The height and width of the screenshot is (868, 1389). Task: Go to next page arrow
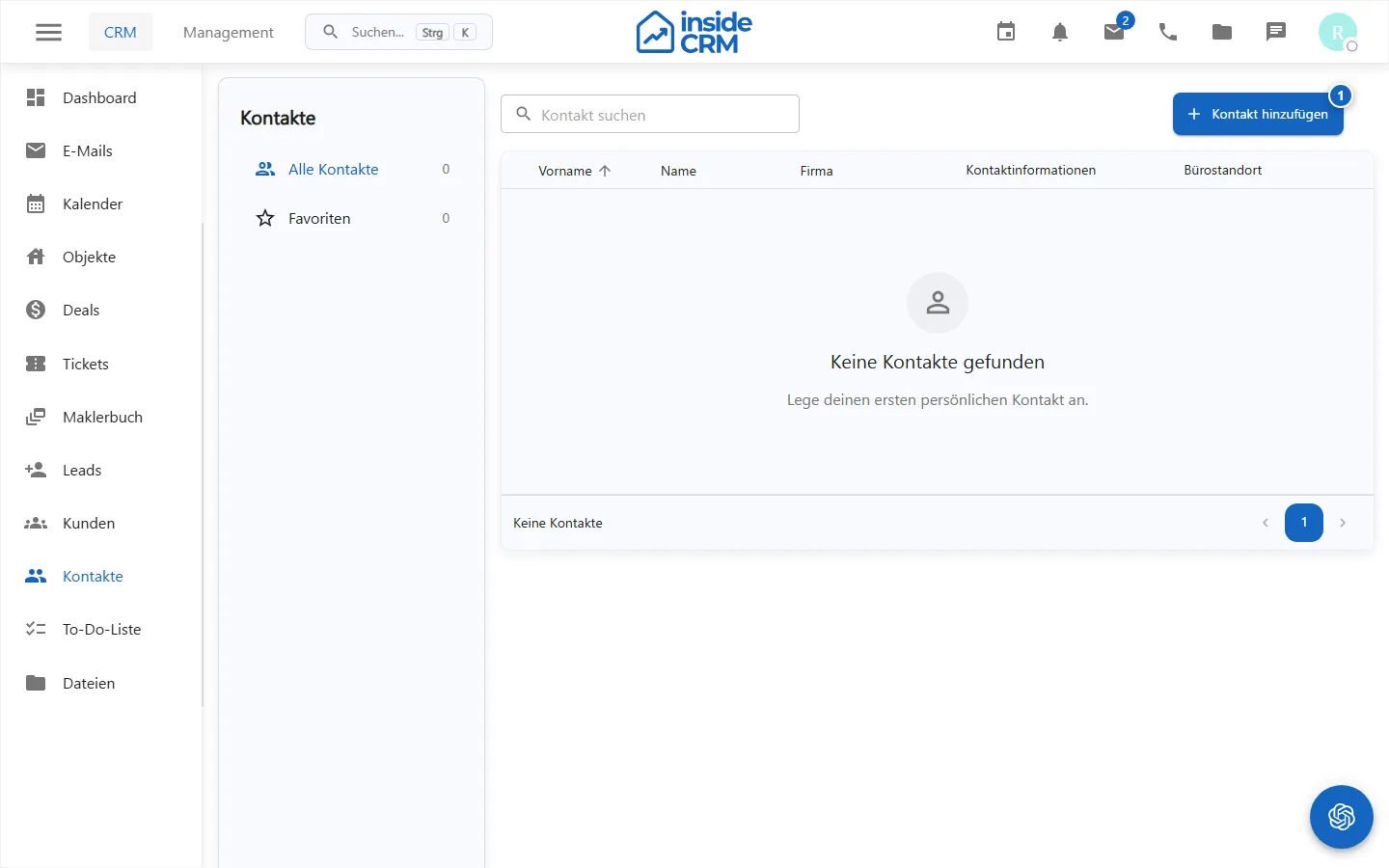(1343, 523)
